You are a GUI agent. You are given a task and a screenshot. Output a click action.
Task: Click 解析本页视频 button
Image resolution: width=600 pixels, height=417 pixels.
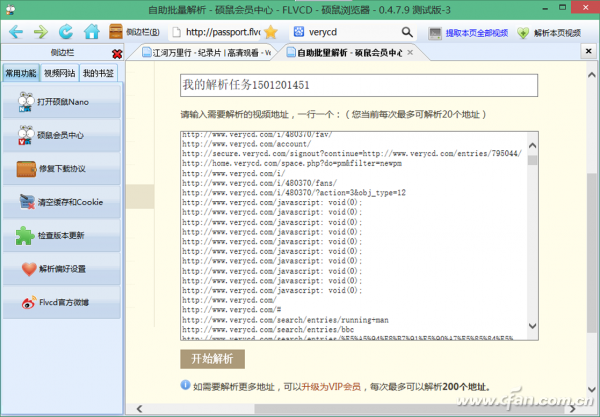549,33
